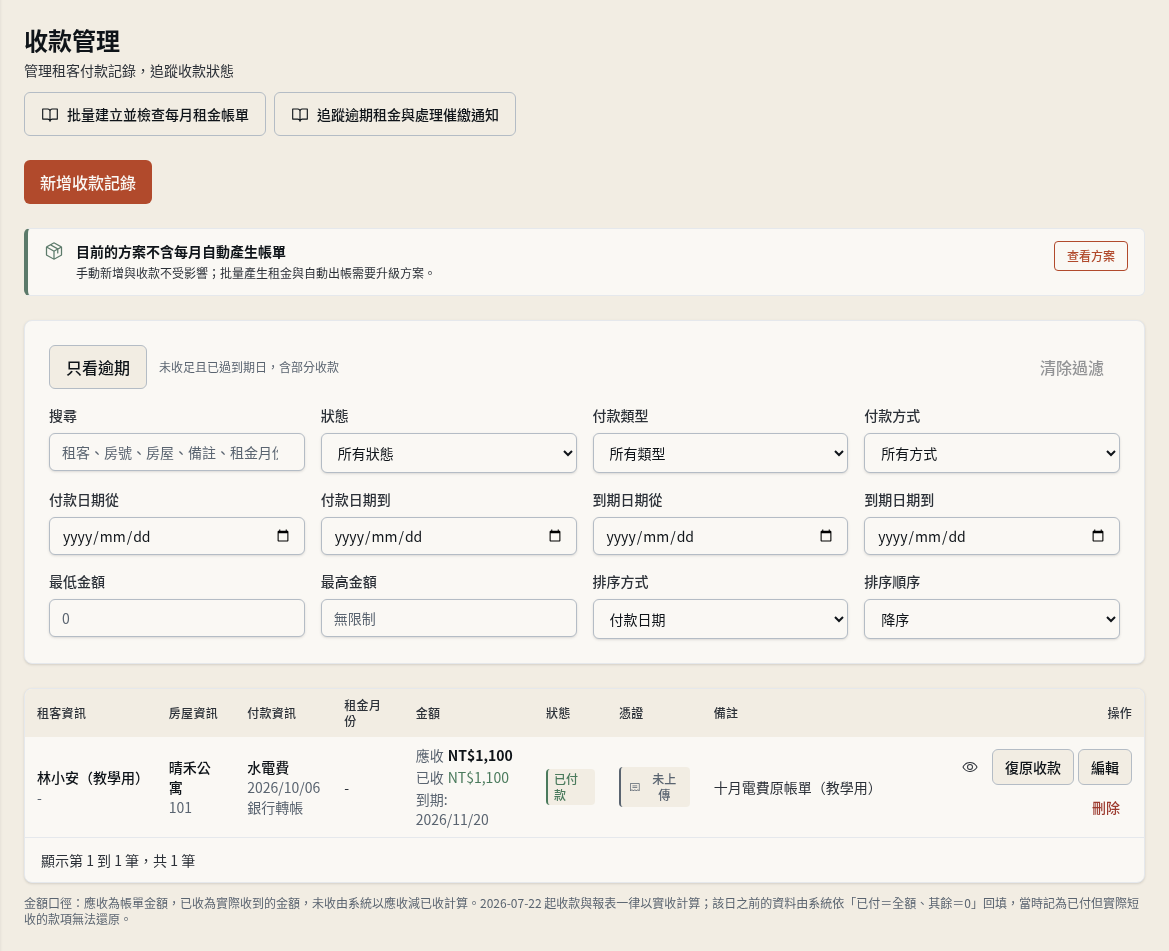Click the 操作 column header
The width and height of the screenshot is (1169, 951).
pos(1120,713)
